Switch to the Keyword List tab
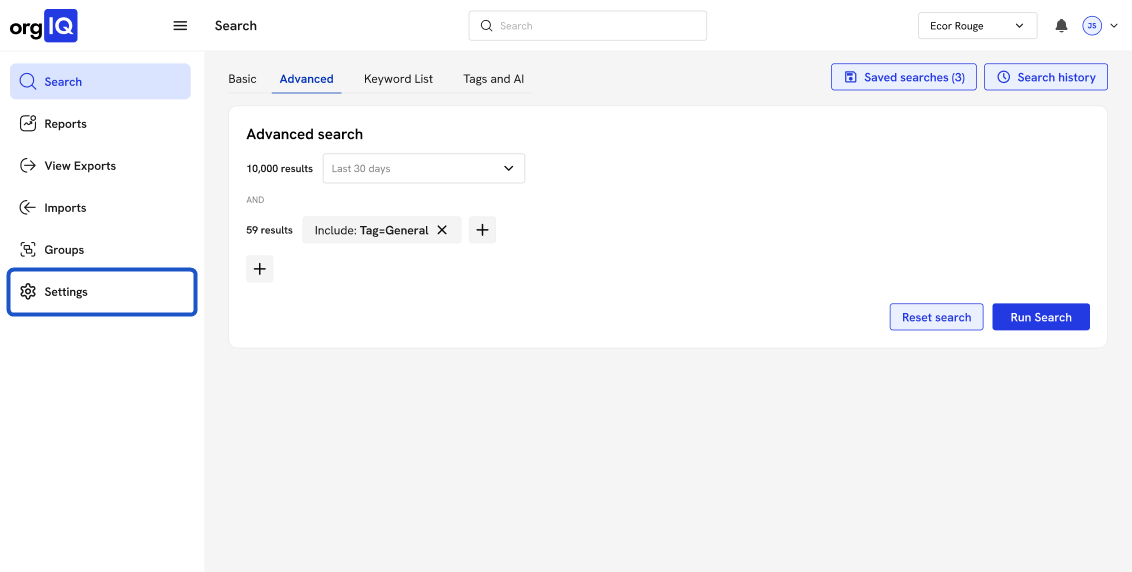This screenshot has height=572, width=1132. pos(398,79)
